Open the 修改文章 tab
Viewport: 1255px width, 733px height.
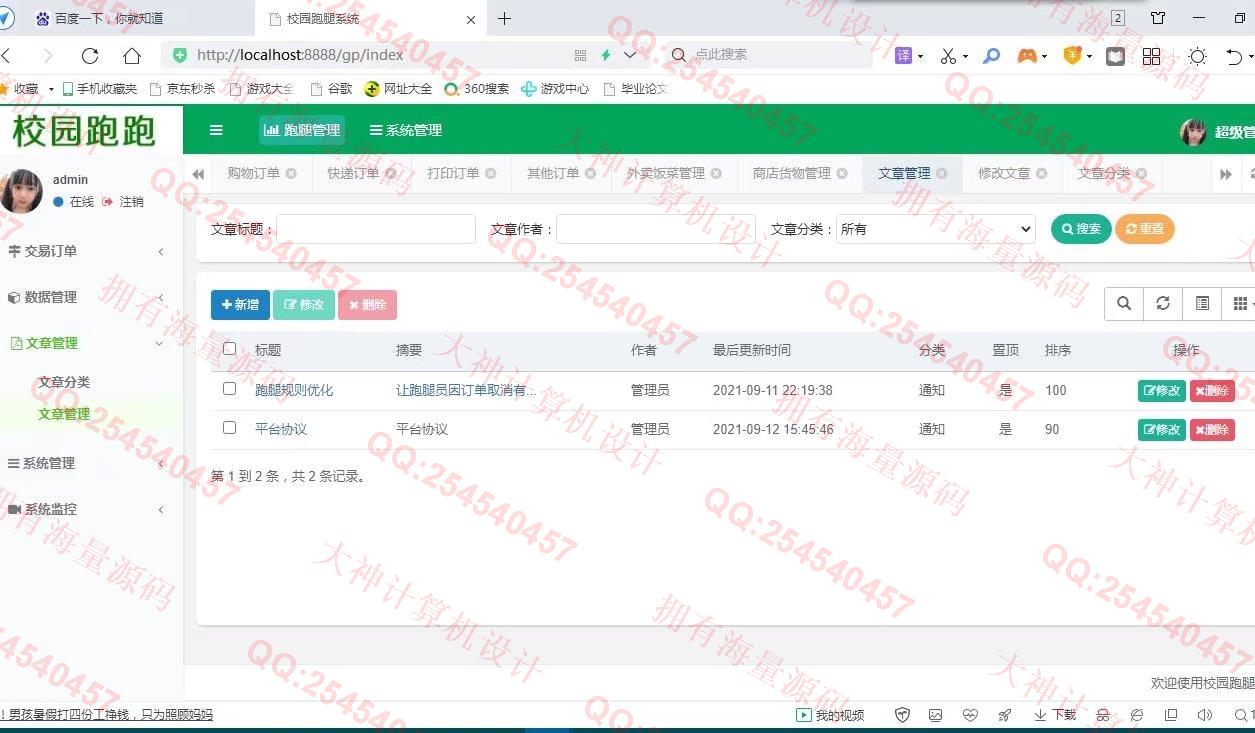[1004, 173]
